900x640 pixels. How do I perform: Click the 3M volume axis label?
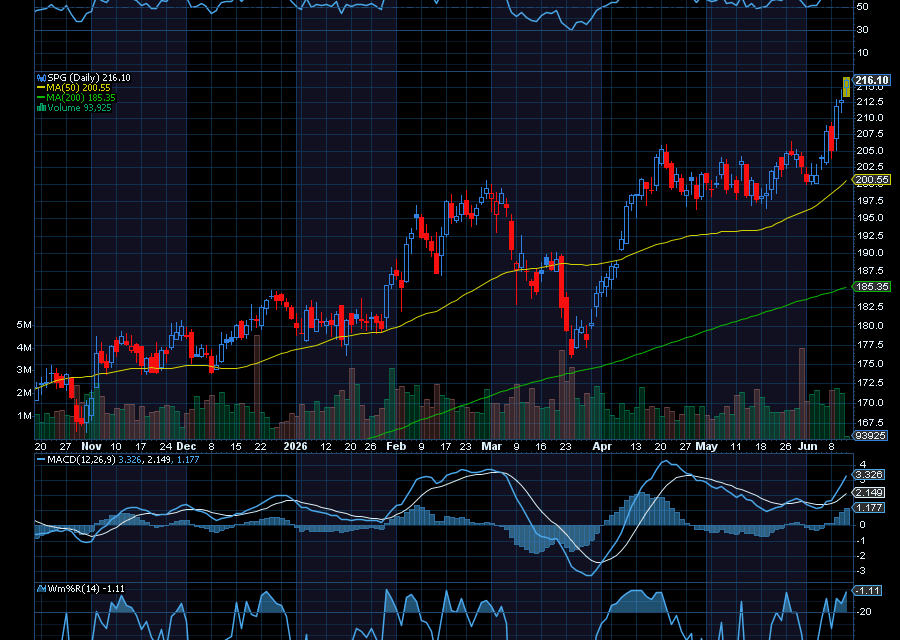pyautogui.click(x=24, y=370)
